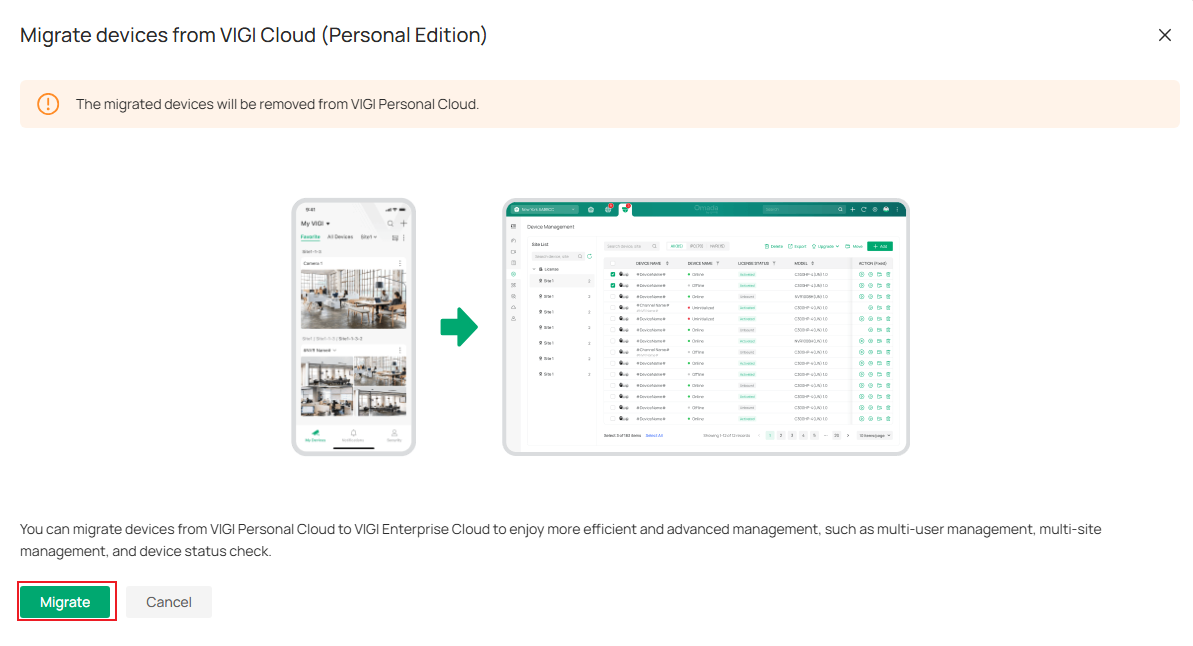Click the migration description paragraph text
The height and width of the screenshot is (646, 1193).
(561, 539)
